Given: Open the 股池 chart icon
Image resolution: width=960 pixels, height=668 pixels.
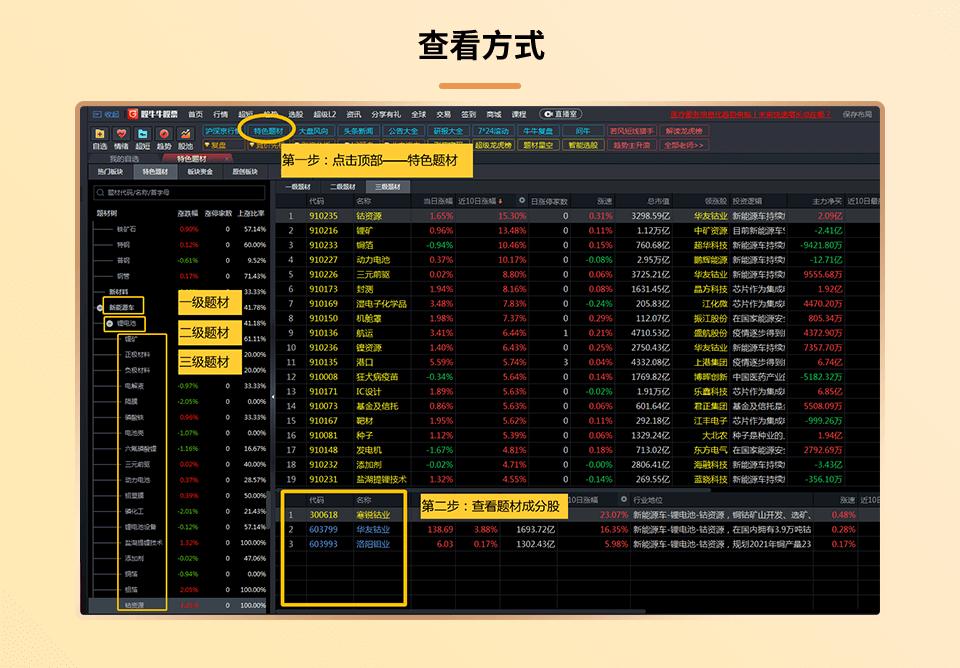Looking at the screenshot, I should (185, 133).
